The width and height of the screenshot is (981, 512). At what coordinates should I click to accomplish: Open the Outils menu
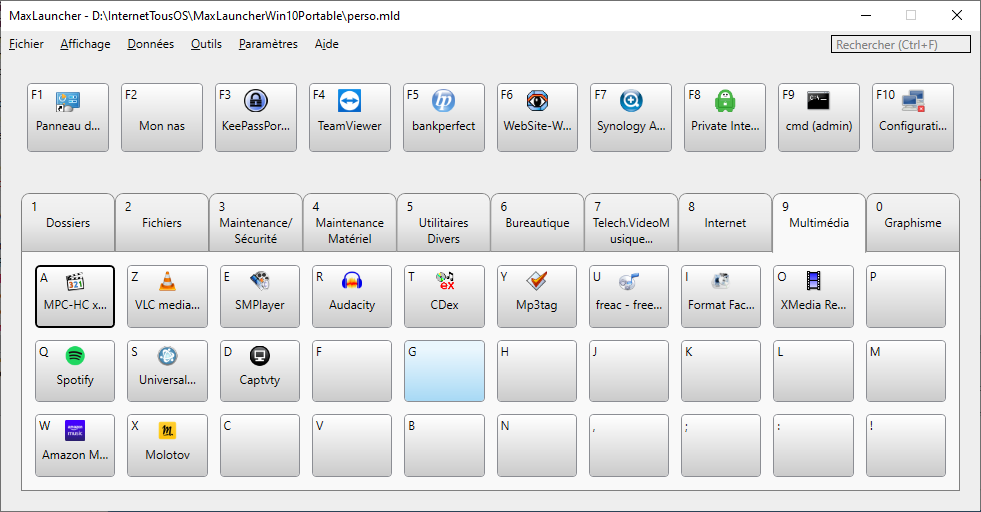[x=206, y=44]
